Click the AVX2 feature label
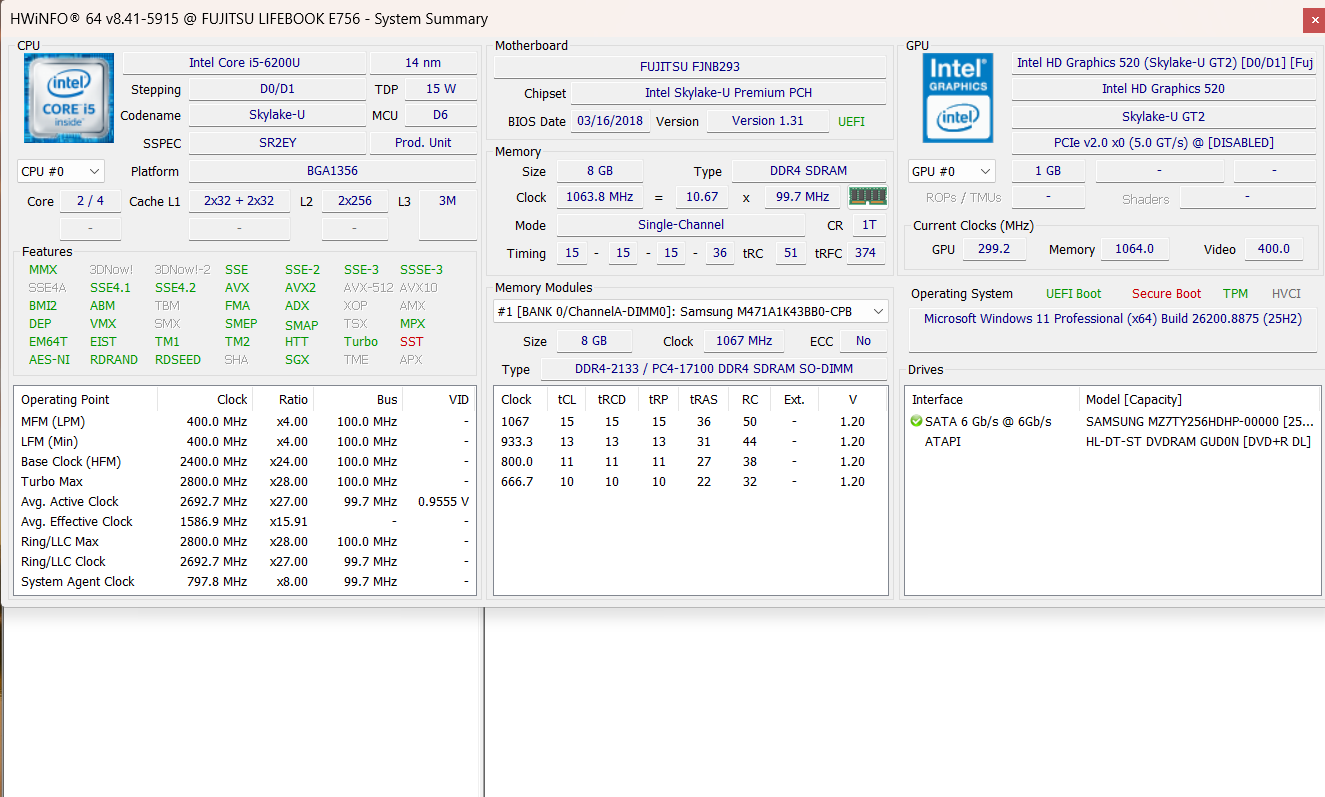This screenshot has height=797, width=1325. [x=301, y=288]
